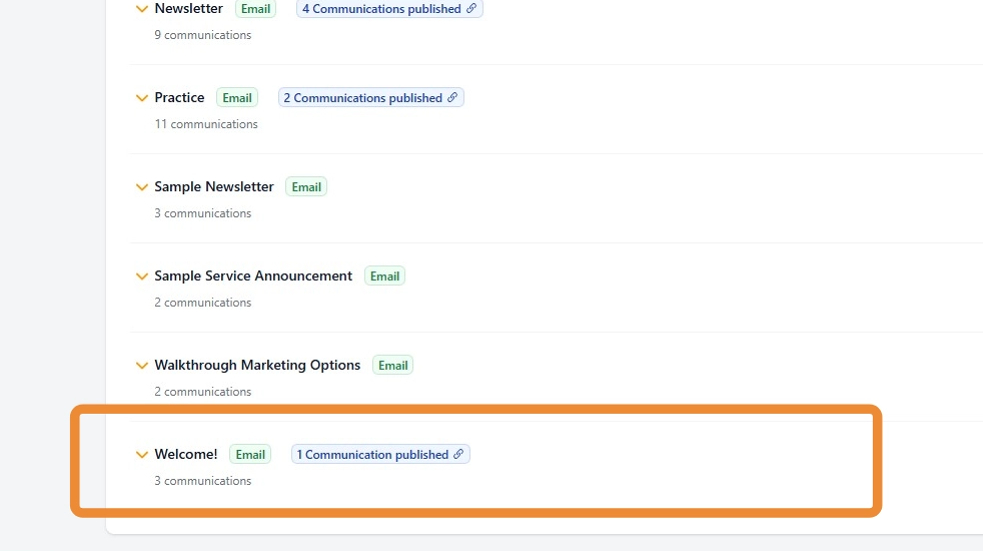983x551 pixels.
Task: Click the Email tag beside Sample Newsletter
Action: click(306, 187)
